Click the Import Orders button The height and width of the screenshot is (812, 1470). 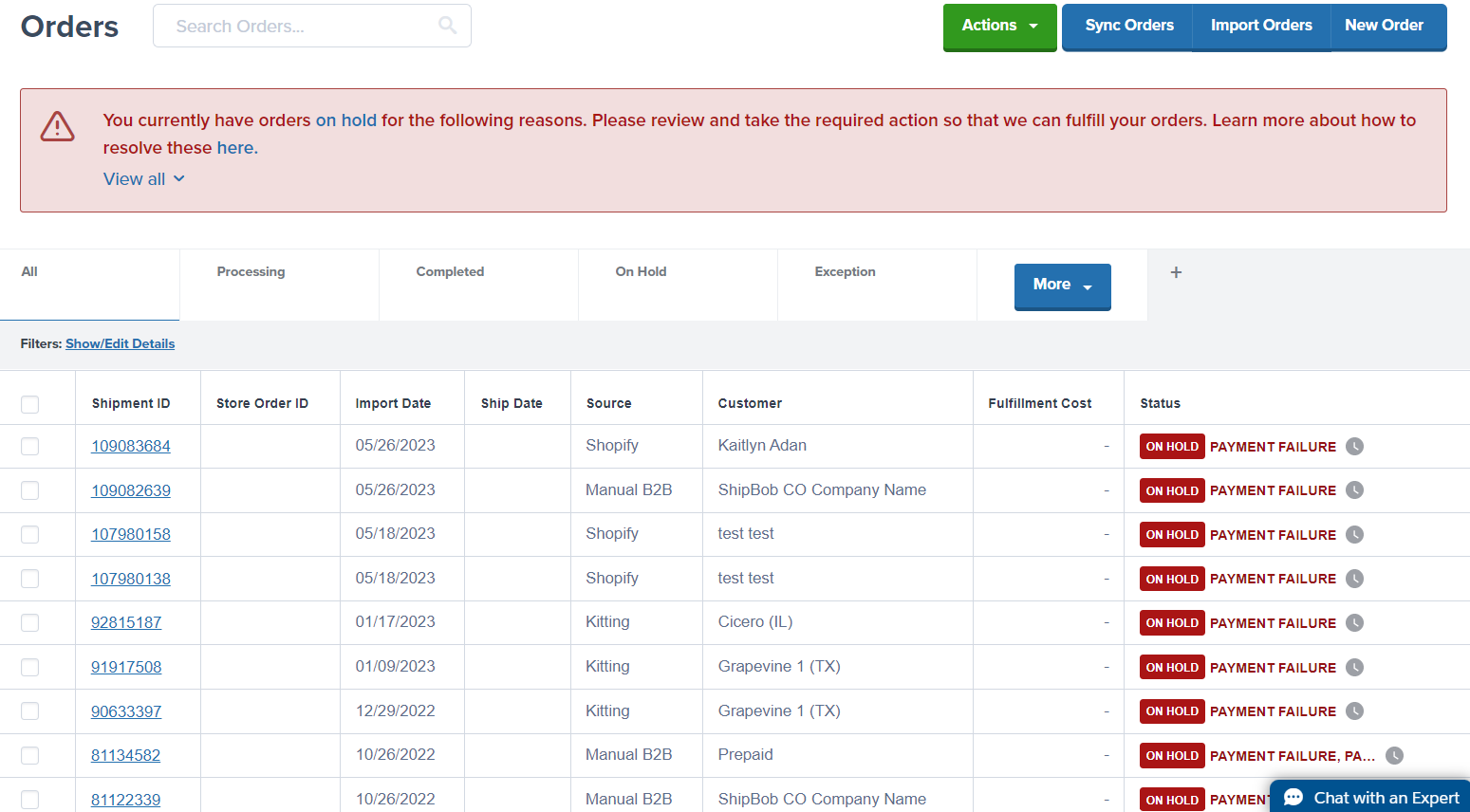click(1261, 27)
